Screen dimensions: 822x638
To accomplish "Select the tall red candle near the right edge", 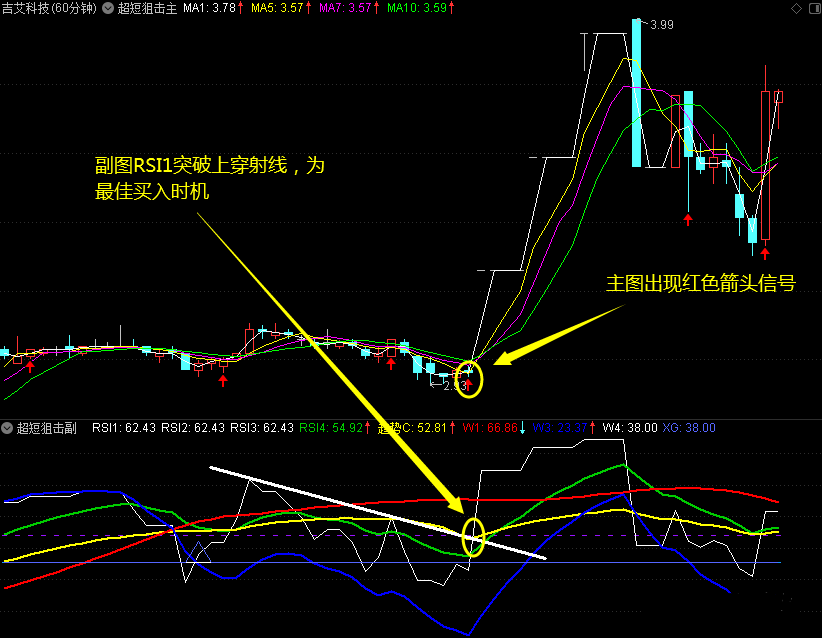I will [x=765, y=165].
